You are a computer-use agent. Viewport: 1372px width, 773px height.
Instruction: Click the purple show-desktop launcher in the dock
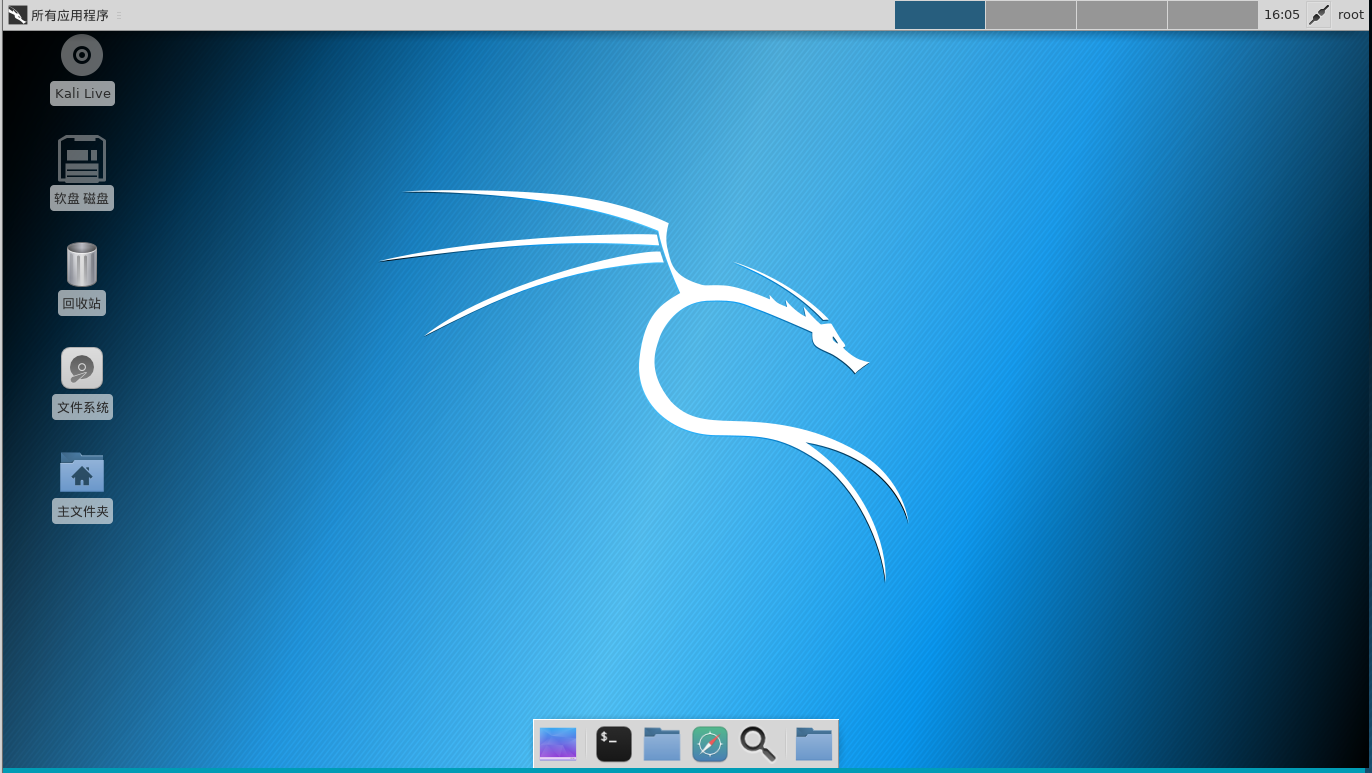[x=557, y=743]
